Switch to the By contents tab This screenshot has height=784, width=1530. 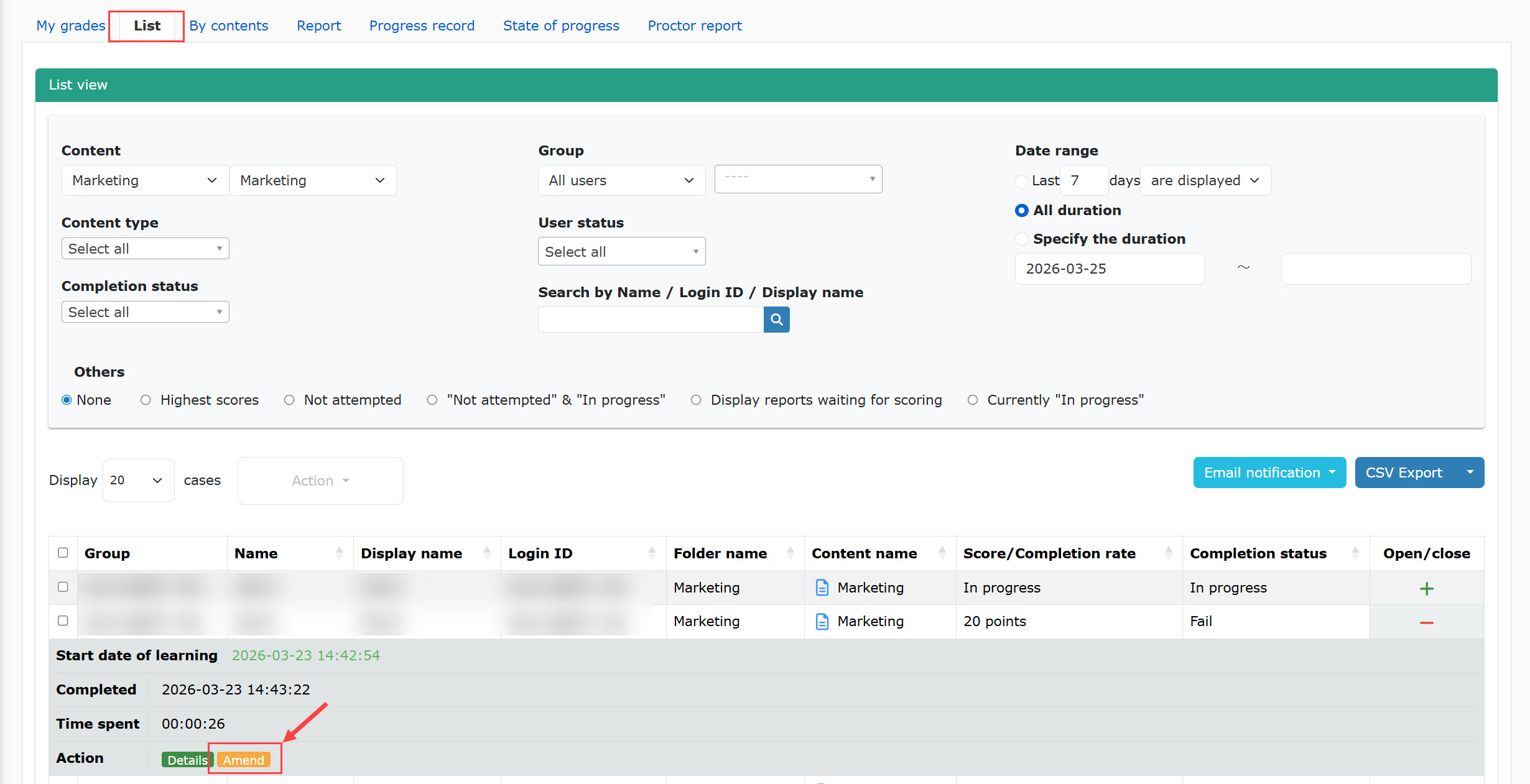(x=229, y=25)
